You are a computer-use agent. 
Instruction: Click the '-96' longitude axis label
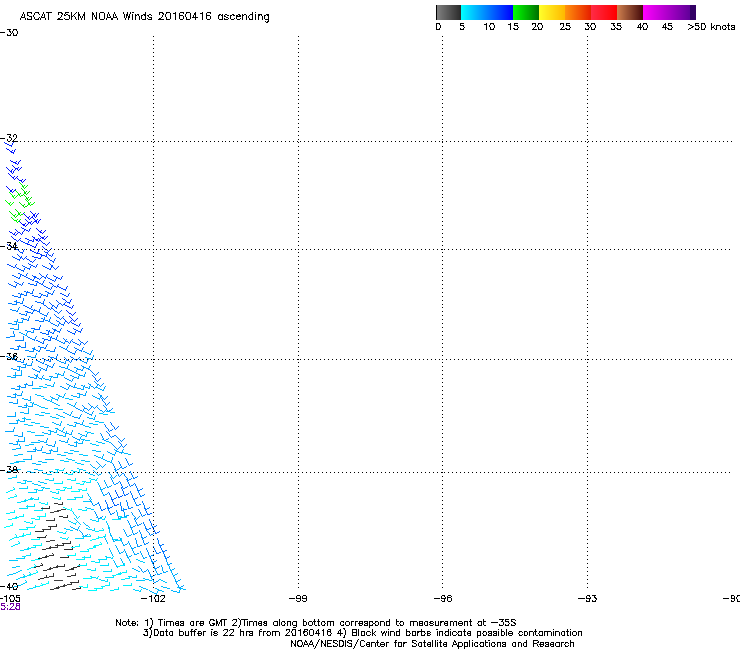(x=443, y=599)
